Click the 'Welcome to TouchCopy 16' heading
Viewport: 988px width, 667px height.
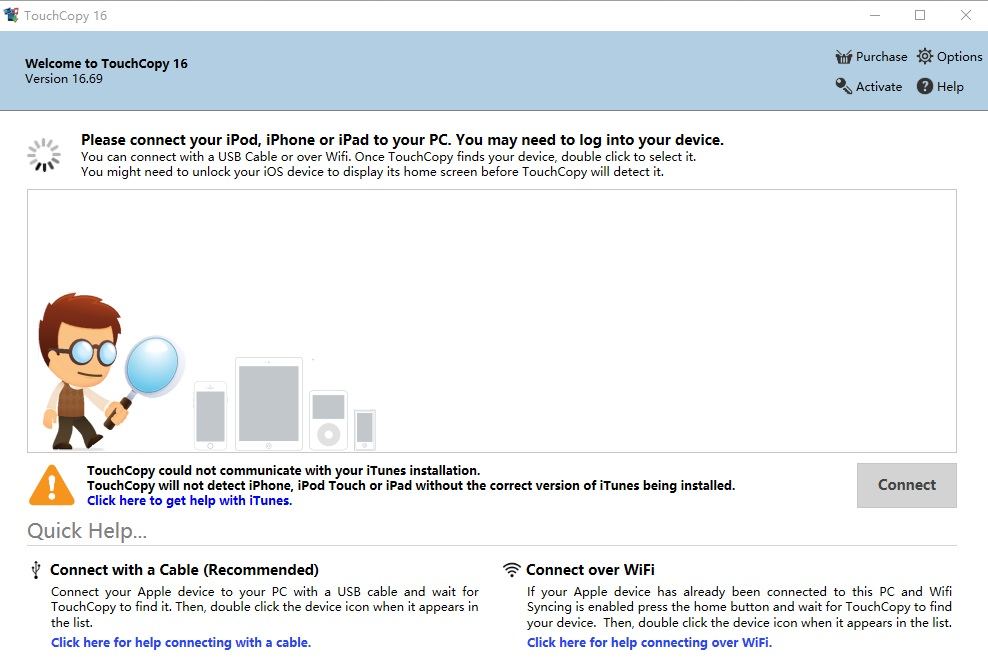tap(106, 63)
